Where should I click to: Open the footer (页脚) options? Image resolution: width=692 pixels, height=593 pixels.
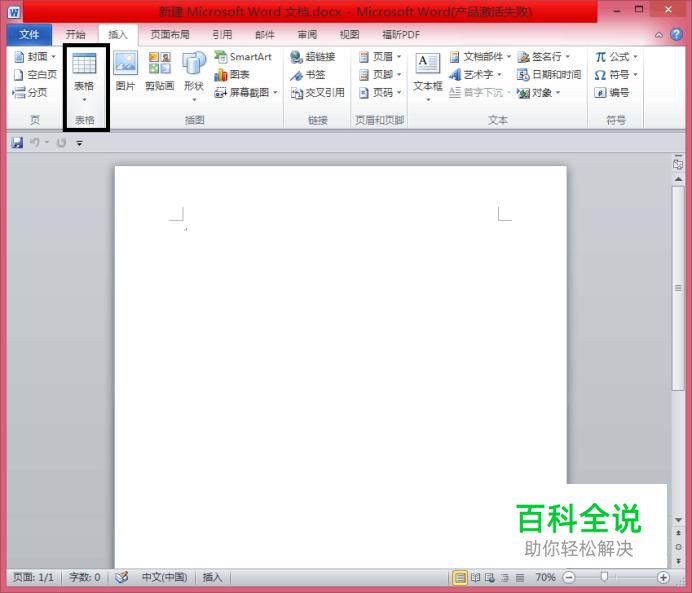(380, 75)
